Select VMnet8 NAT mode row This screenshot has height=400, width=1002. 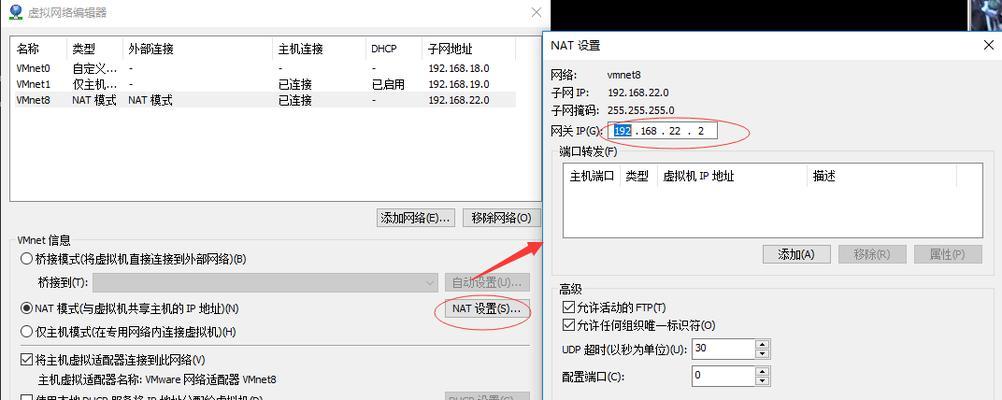pyautogui.click(x=263, y=100)
